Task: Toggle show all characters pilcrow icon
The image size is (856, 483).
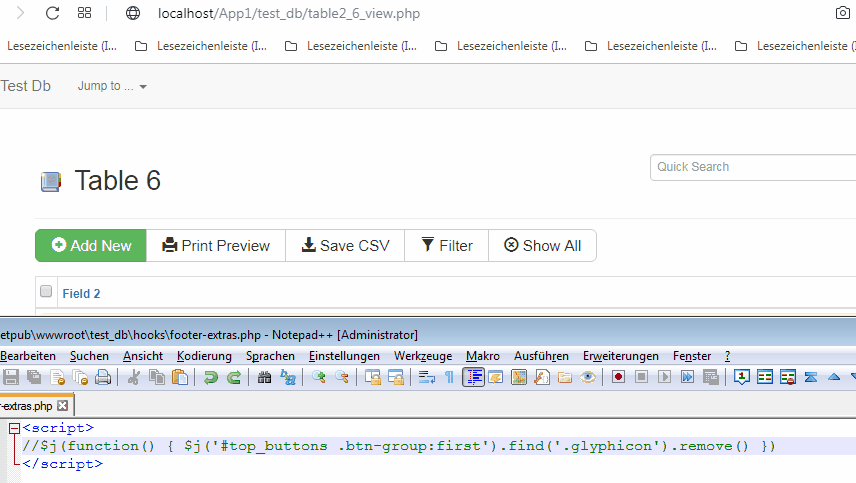Action: (x=449, y=377)
